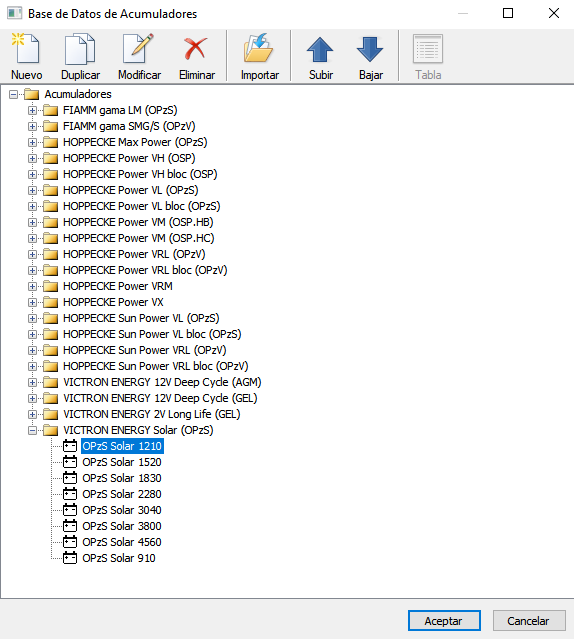Expand HOPPECKE Power VRM folder

point(32,286)
